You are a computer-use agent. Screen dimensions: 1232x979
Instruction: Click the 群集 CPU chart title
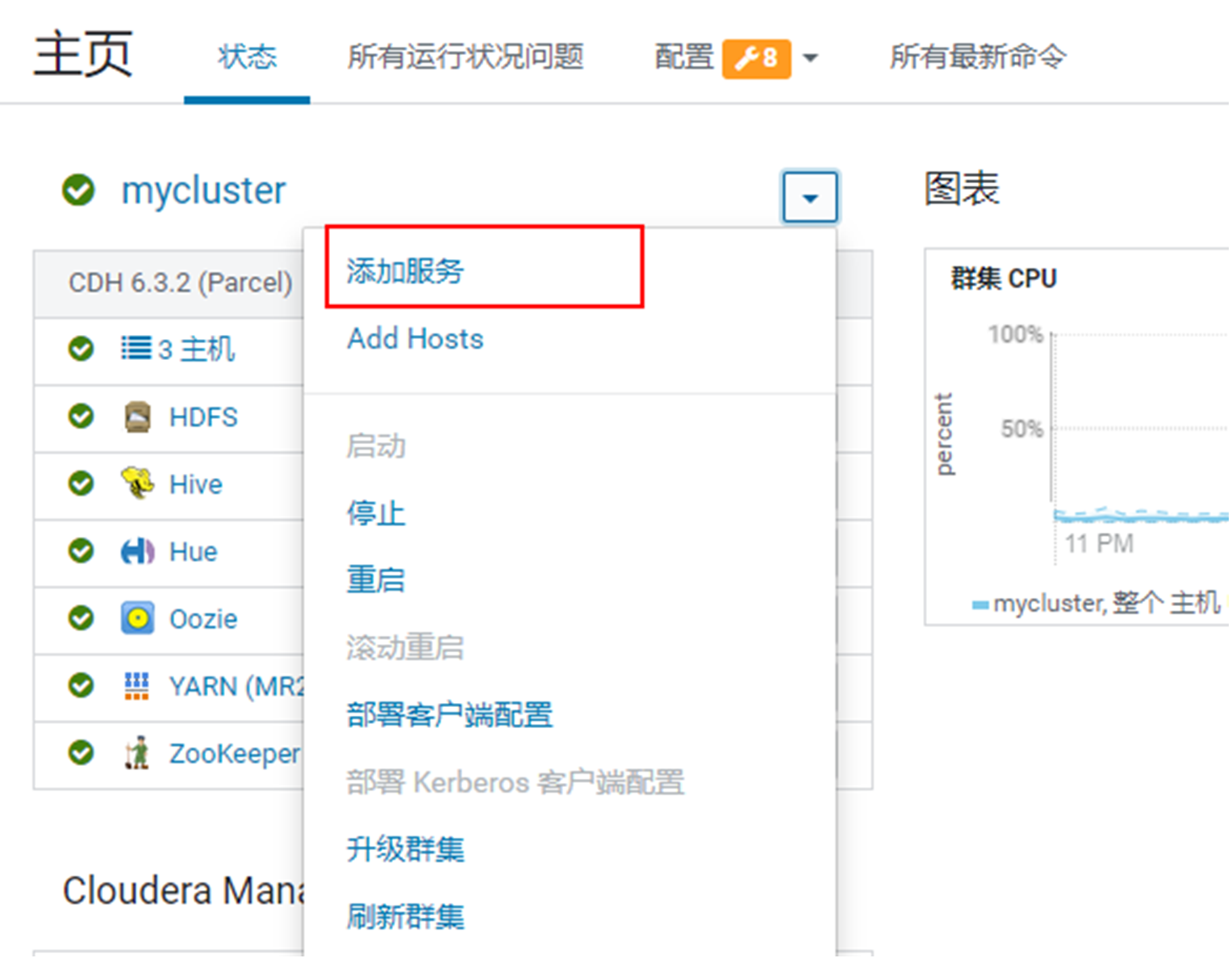(x=1004, y=278)
